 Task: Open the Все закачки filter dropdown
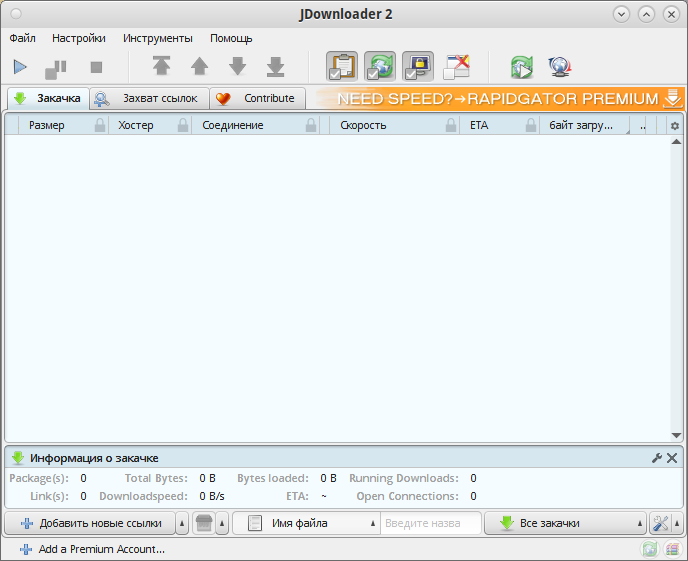click(566, 523)
